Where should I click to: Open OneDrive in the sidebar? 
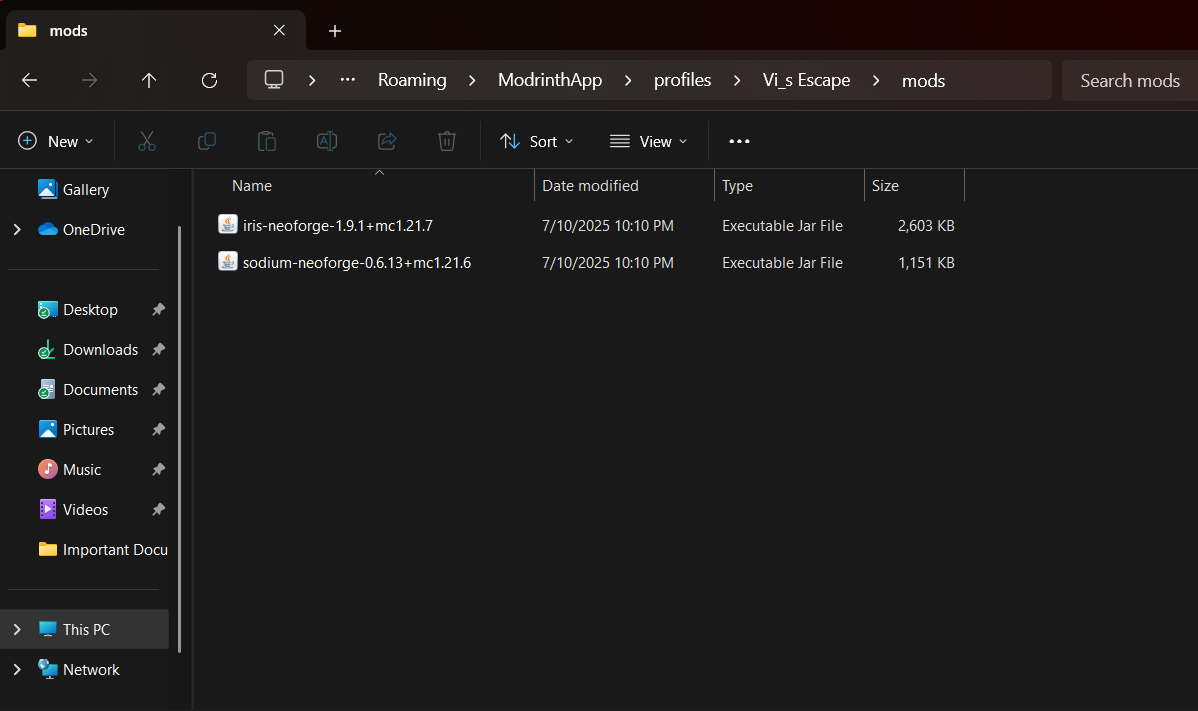[x=93, y=229]
